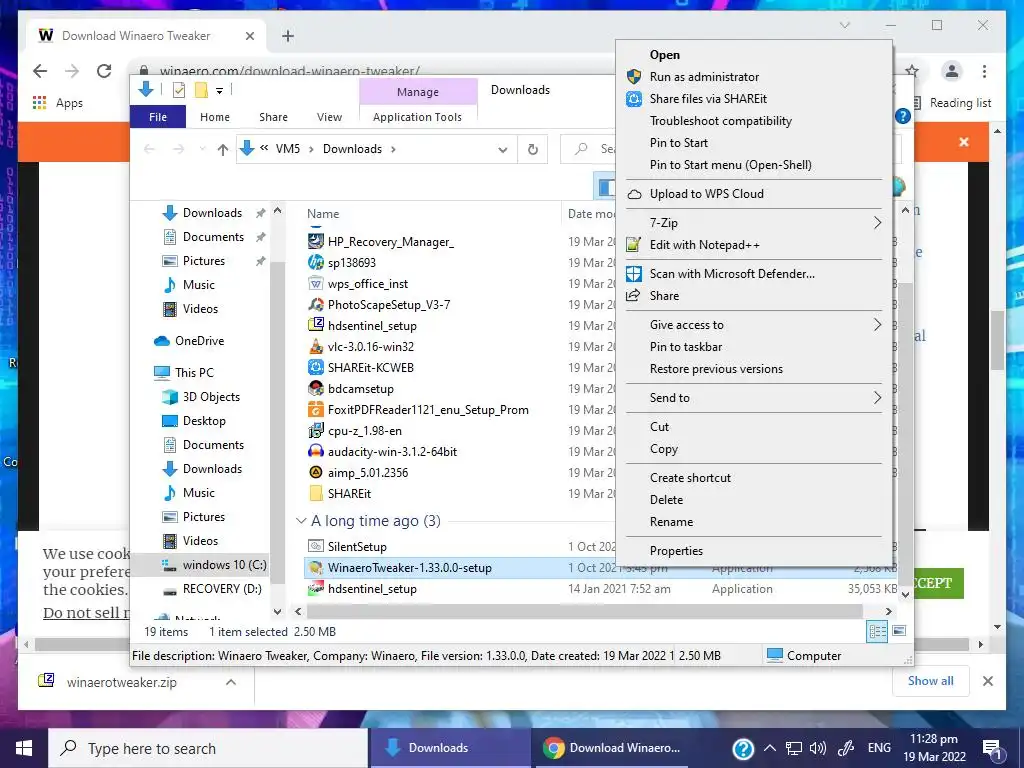
Task: Click the aimp_5.01.2356 file icon
Action: (316, 473)
